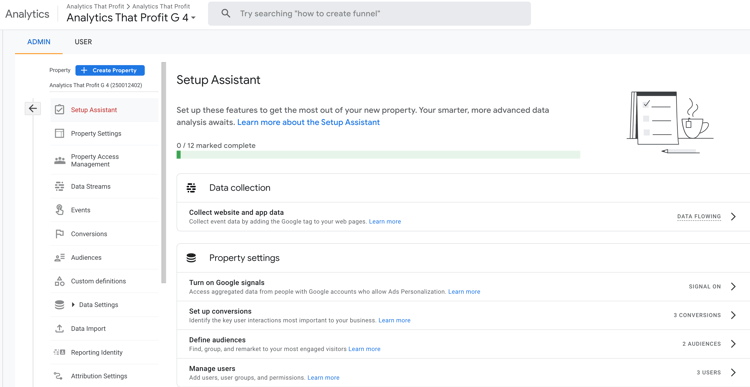The width and height of the screenshot is (750, 387).
Task: Click the Attribution Settings path icon
Action: [59, 376]
